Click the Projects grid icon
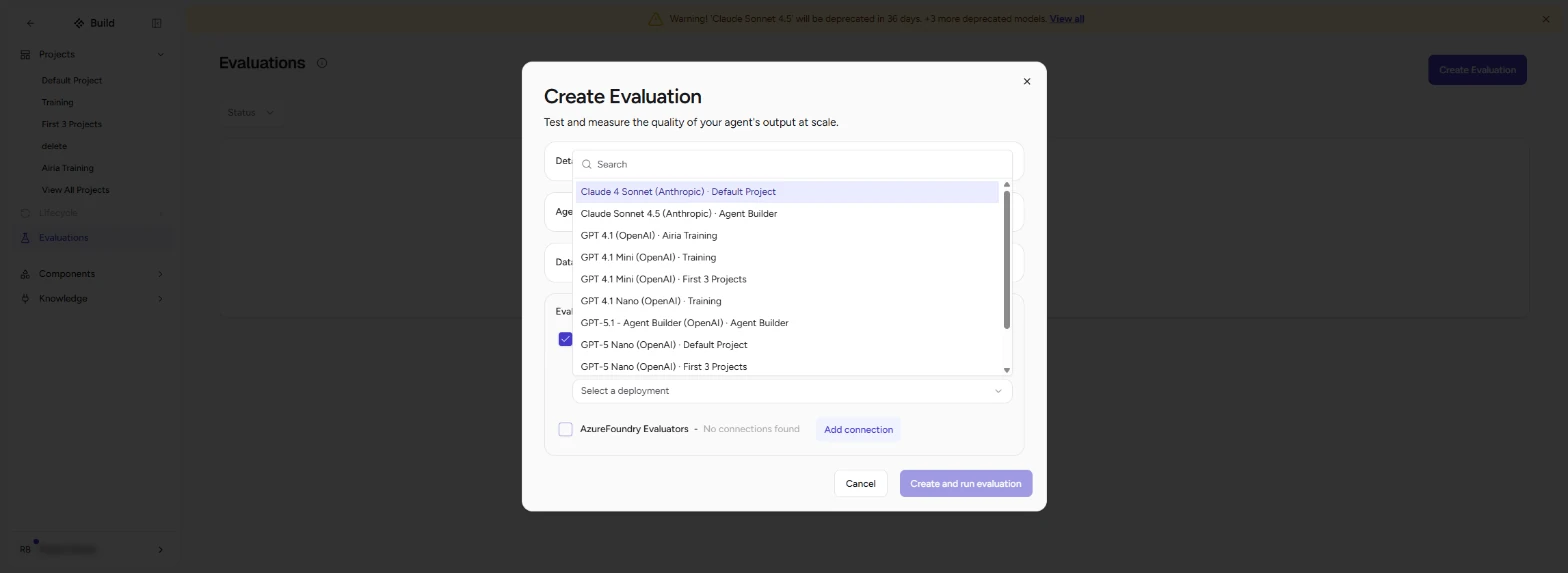This screenshot has height=573, width=1568. (x=25, y=54)
